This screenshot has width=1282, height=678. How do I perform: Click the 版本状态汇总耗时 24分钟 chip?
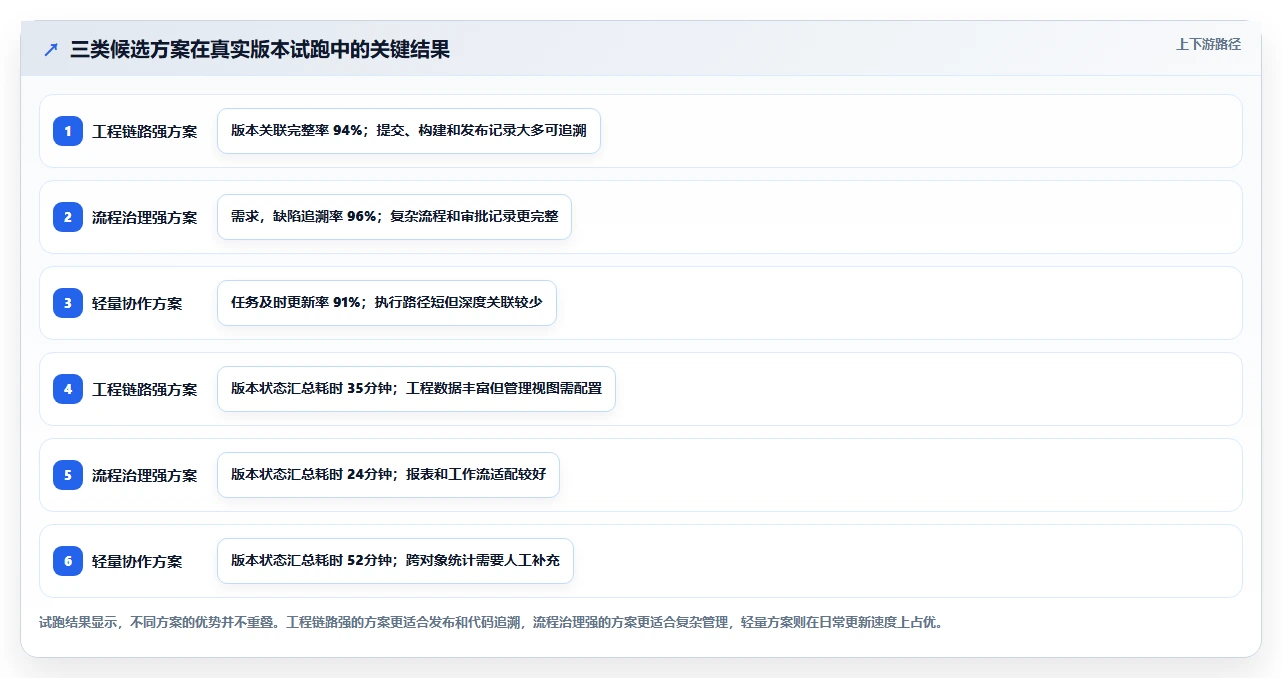pyautogui.click(x=388, y=475)
